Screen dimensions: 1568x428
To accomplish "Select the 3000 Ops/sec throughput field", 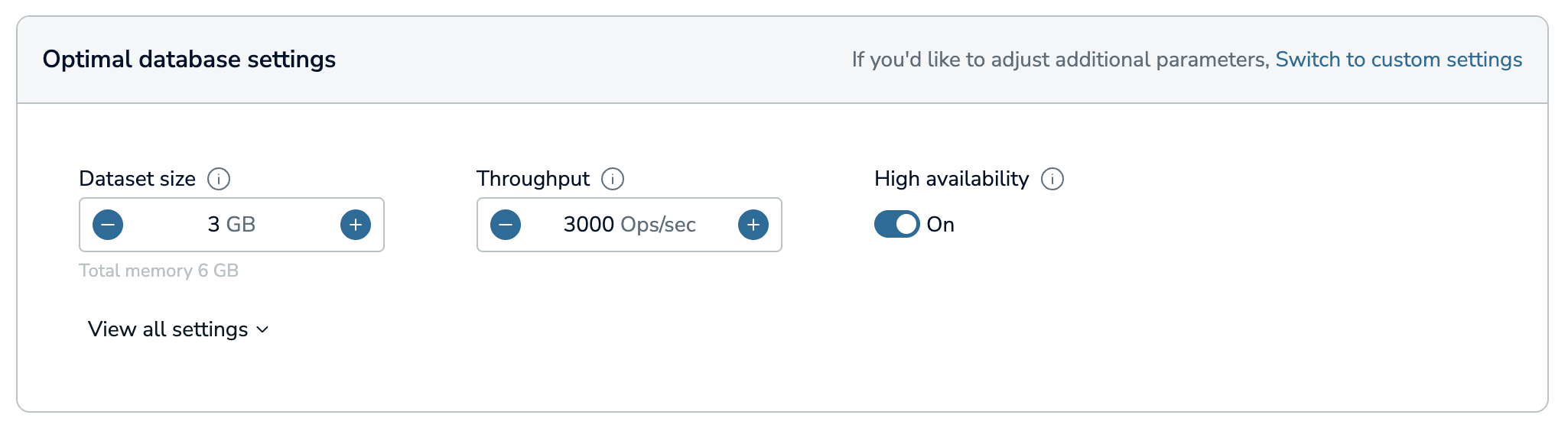I will coord(629,225).
